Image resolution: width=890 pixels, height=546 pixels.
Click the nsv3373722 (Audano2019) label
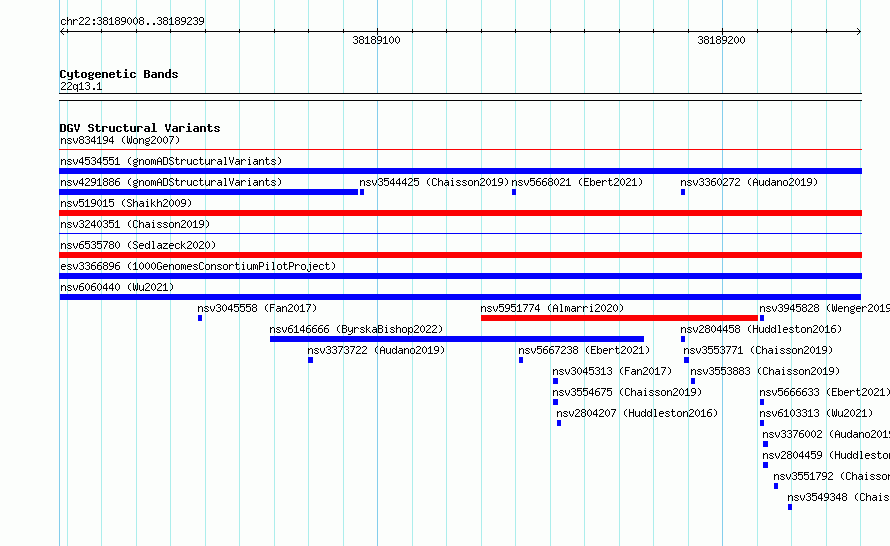click(x=376, y=350)
